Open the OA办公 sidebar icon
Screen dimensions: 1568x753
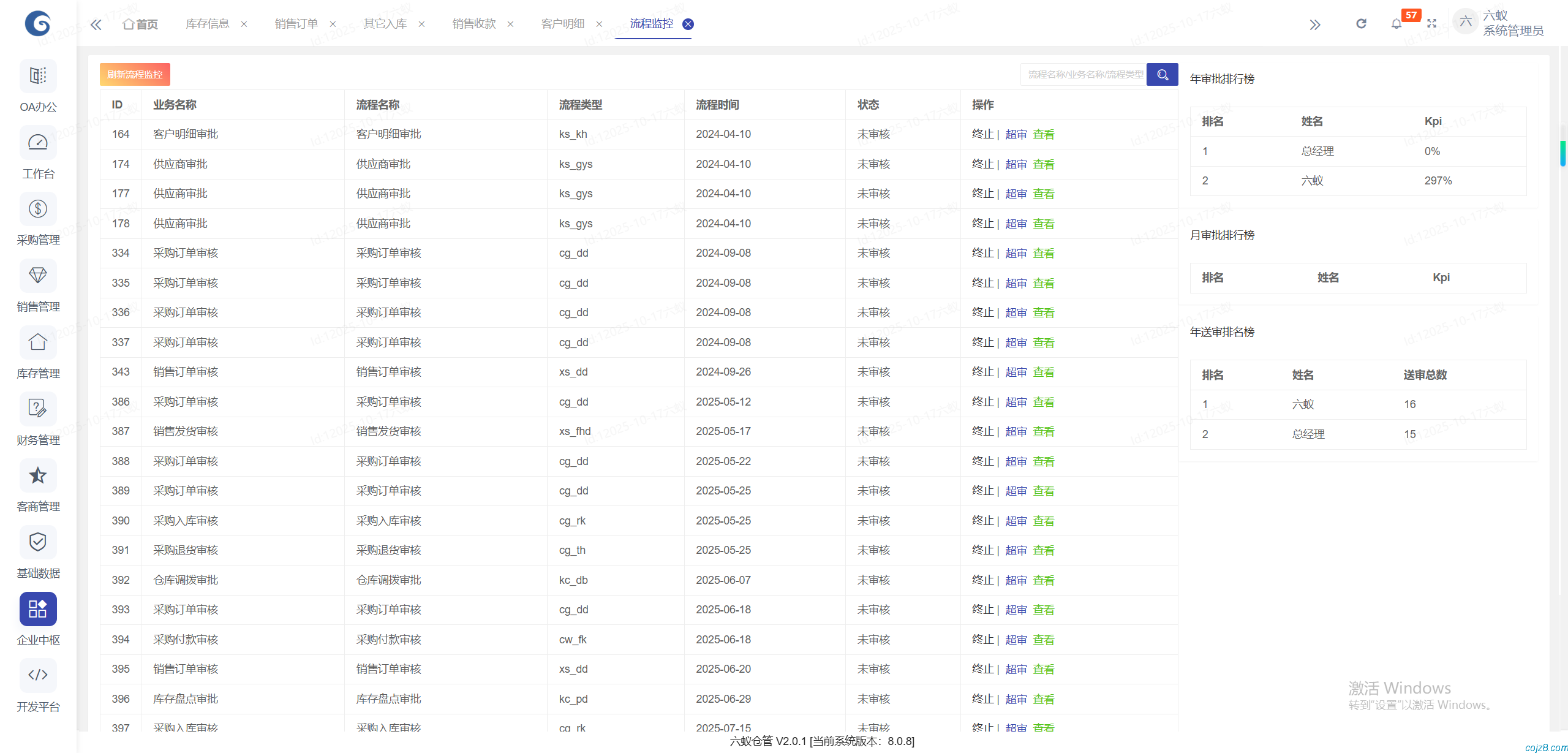pos(38,76)
